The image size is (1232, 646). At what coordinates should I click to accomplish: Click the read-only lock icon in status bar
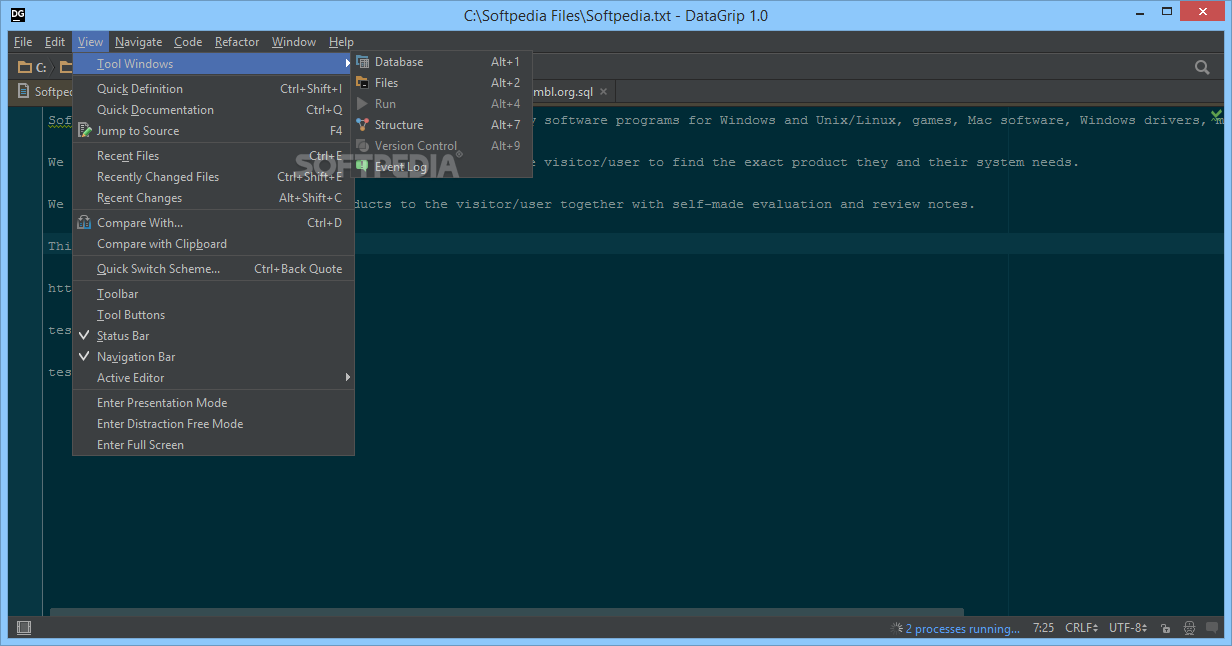pos(1166,628)
